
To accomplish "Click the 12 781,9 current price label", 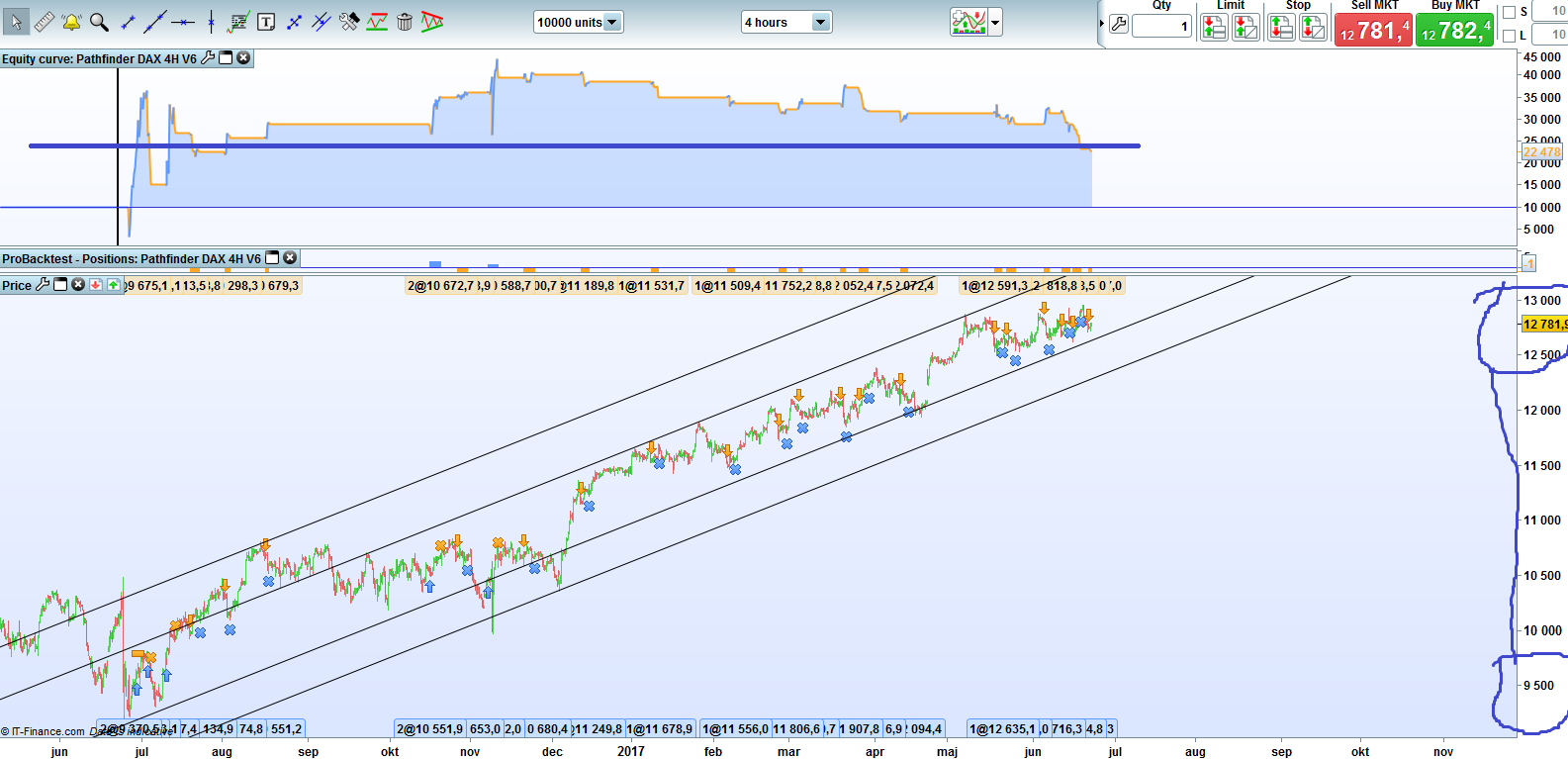I will (1544, 324).
